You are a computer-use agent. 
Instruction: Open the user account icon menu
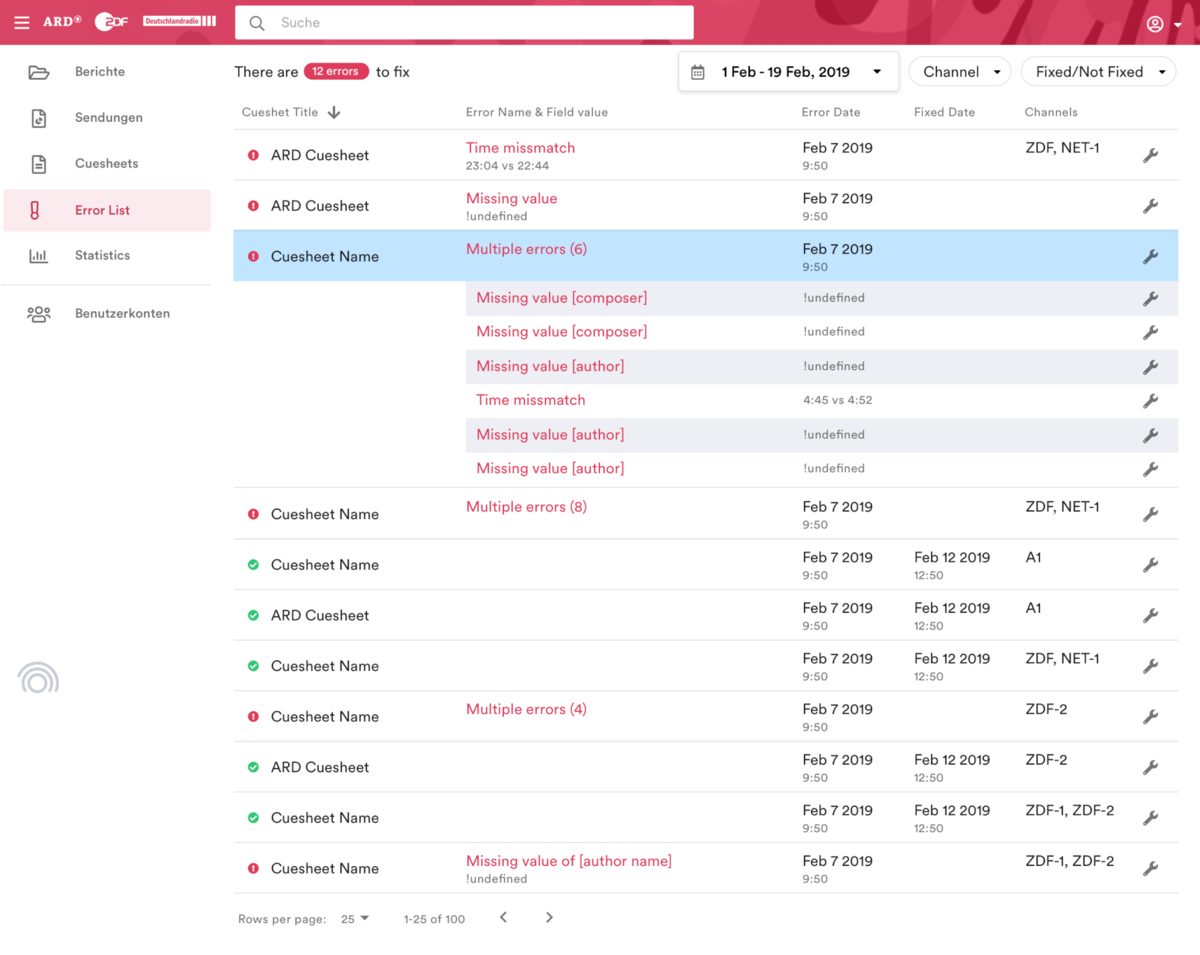point(1154,23)
